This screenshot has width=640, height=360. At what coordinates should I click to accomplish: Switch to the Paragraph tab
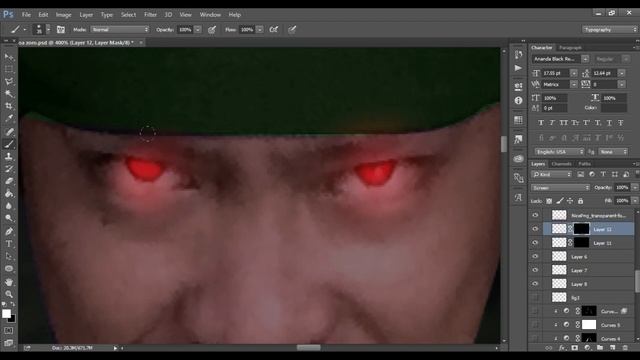(570, 48)
